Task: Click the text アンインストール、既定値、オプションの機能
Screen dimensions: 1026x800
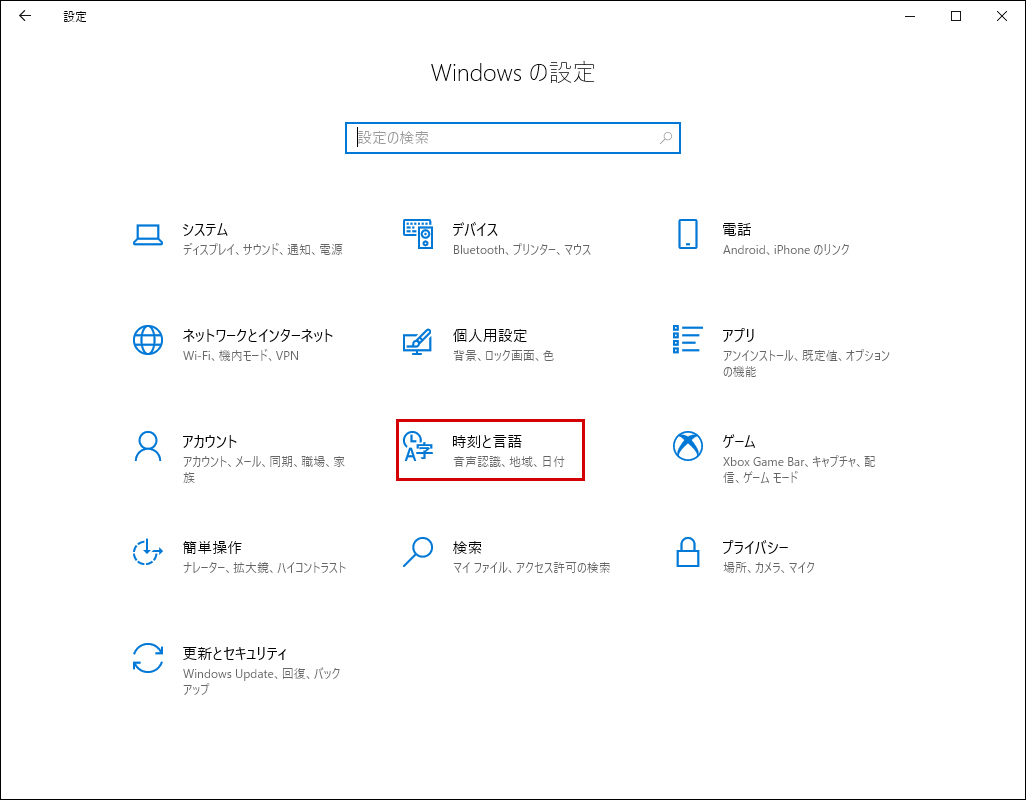Action: [x=806, y=363]
